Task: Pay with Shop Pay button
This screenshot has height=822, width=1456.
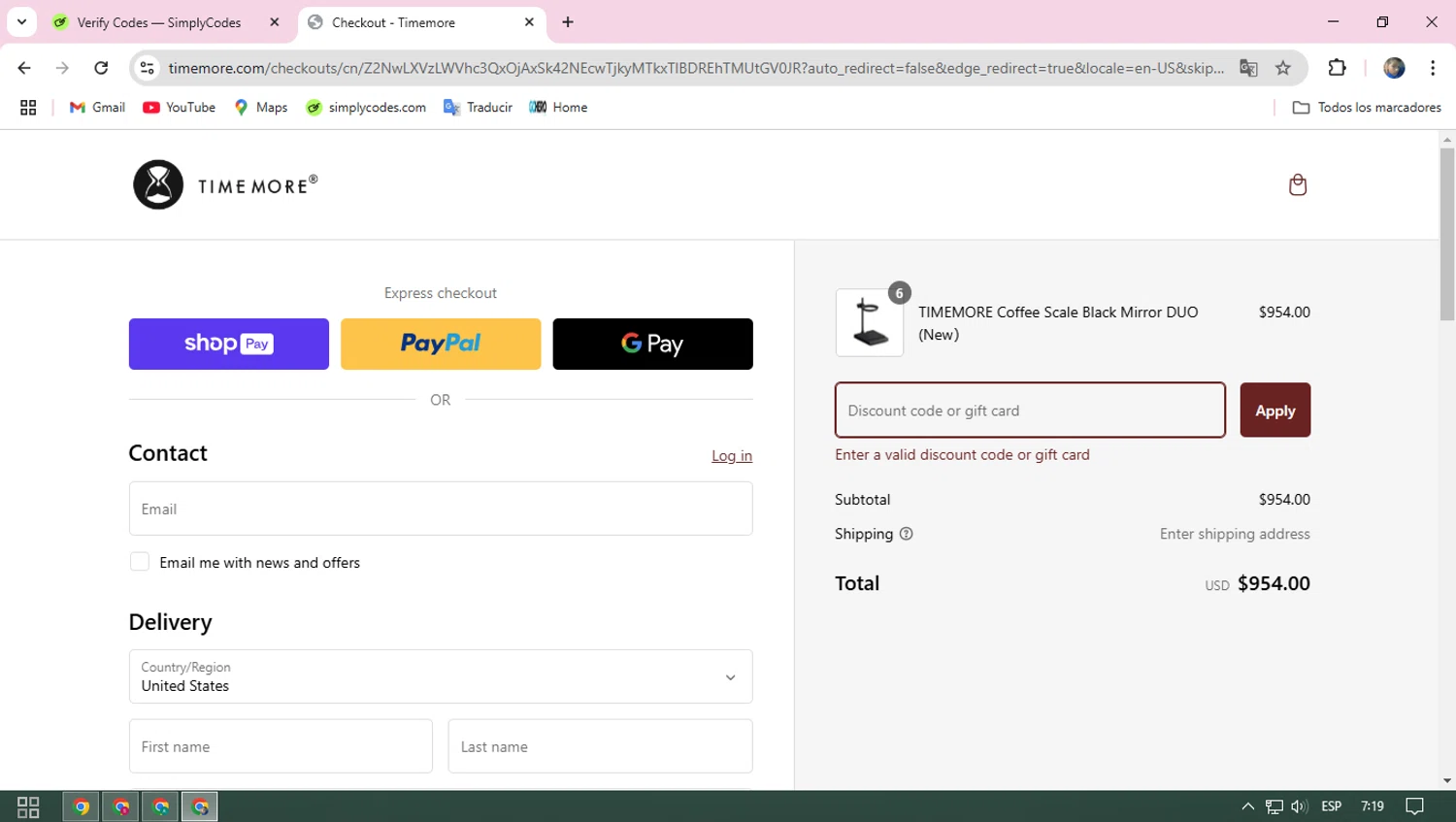Action: click(229, 344)
